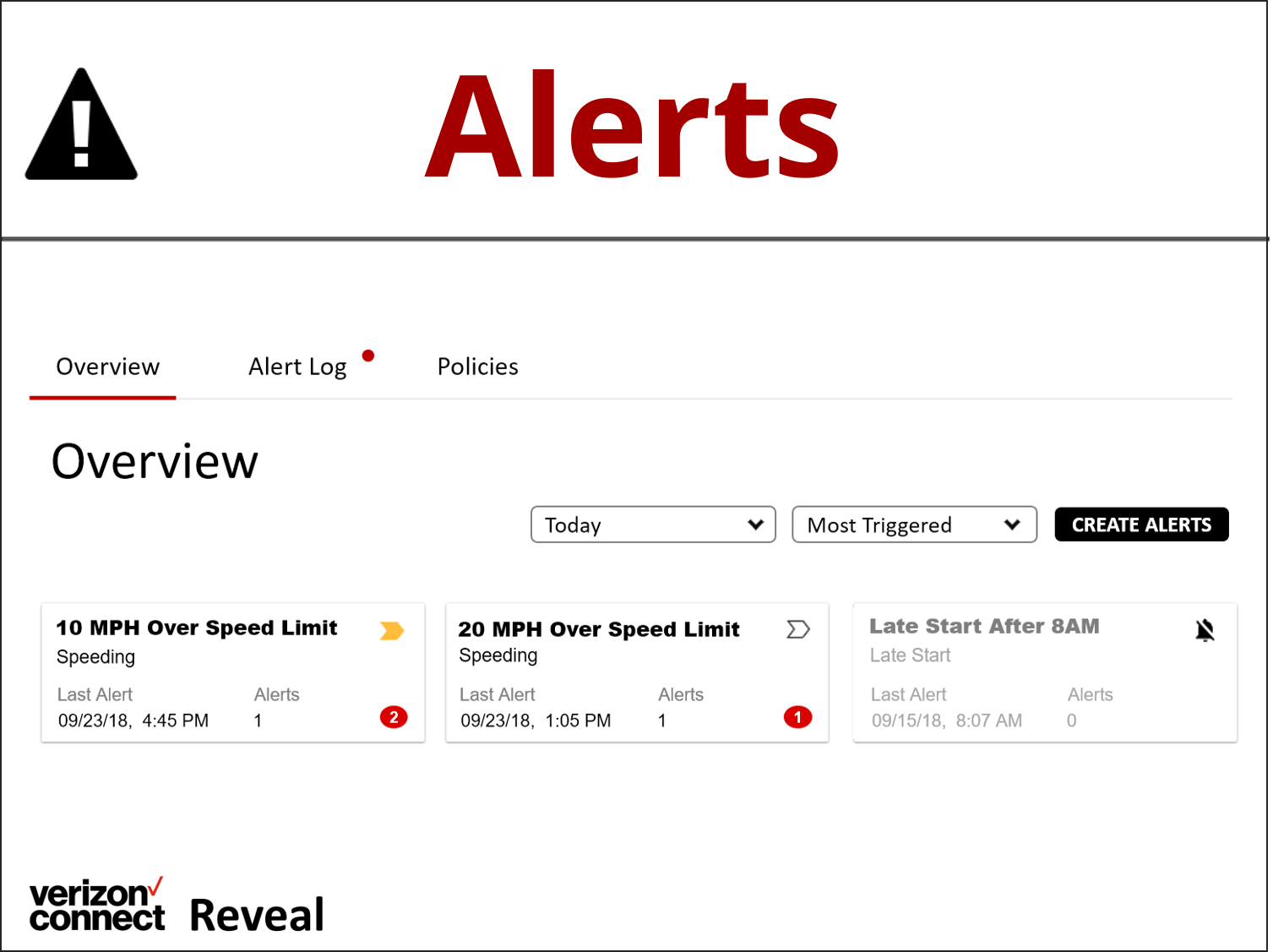
Task: Click the CREATE ALERTS button
Action: (1141, 525)
